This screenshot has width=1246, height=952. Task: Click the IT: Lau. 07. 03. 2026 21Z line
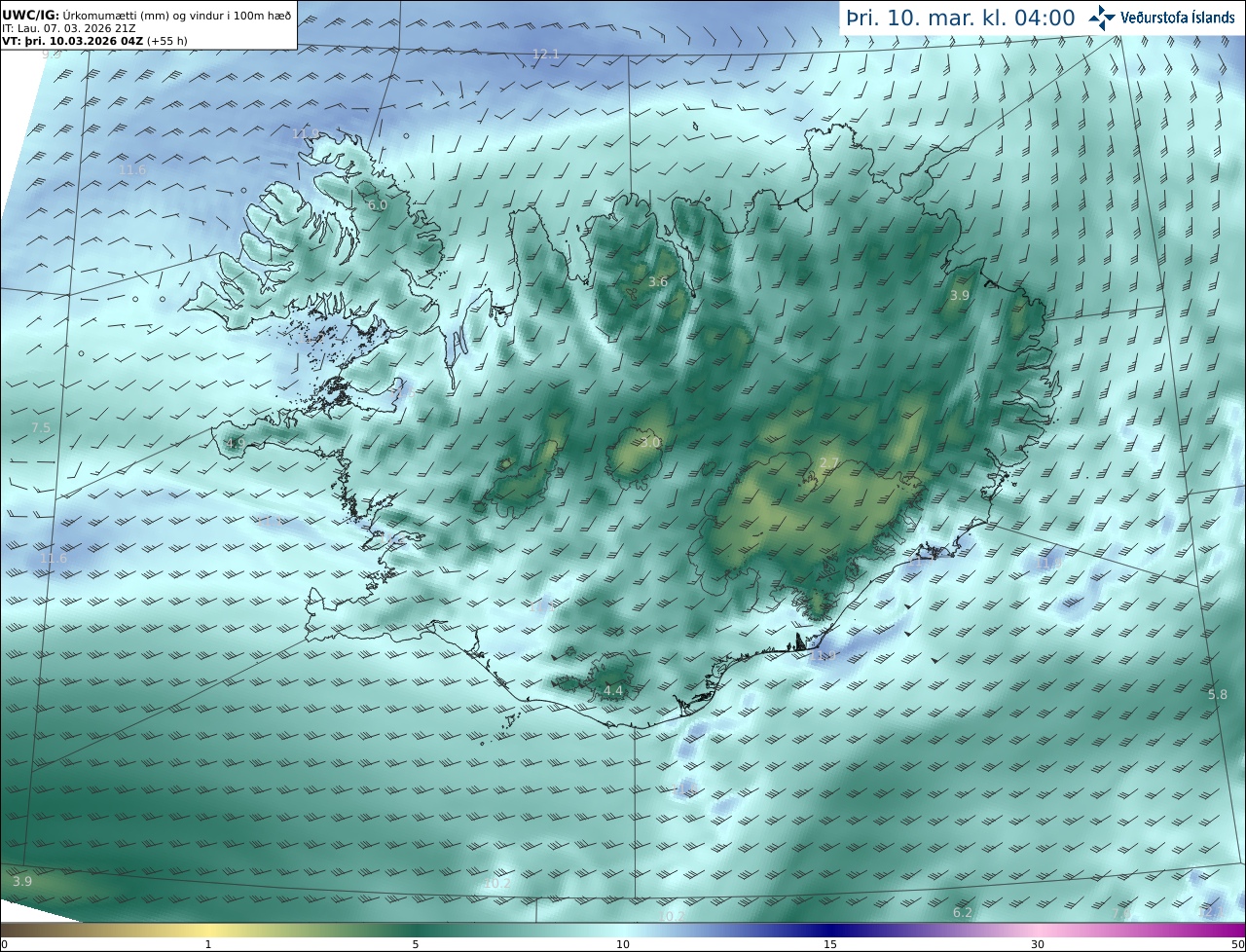coord(69,28)
